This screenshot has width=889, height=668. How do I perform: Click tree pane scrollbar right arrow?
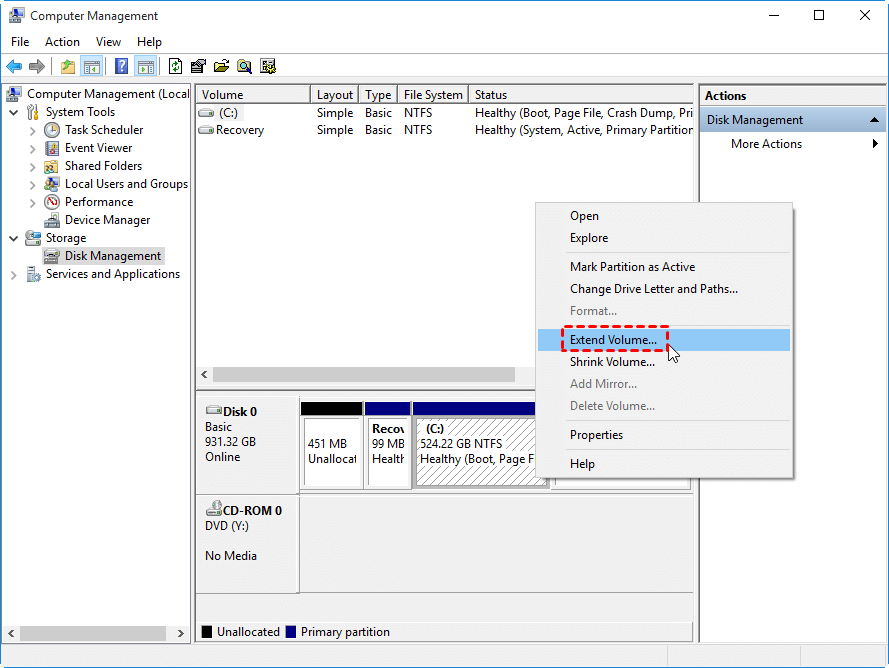tap(180, 633)
